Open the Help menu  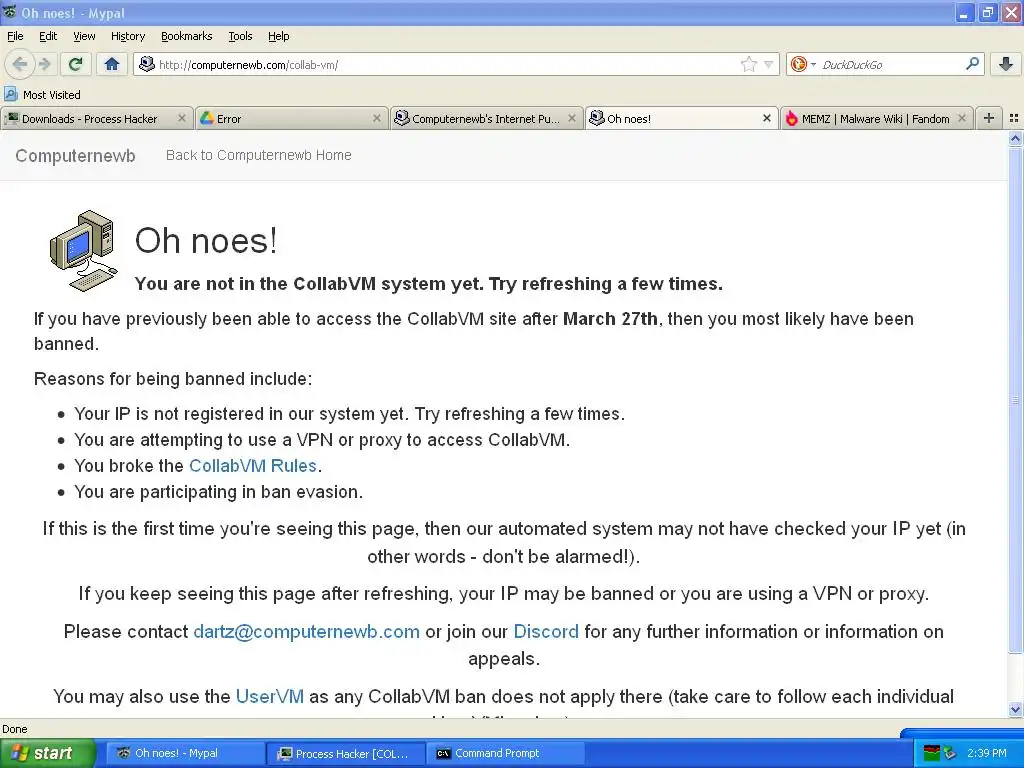coord(278,36)
